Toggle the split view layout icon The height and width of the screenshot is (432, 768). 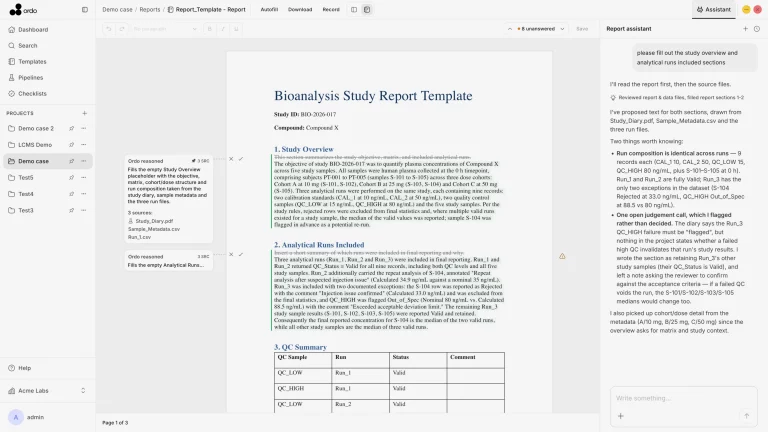click(x=354, y=9)
